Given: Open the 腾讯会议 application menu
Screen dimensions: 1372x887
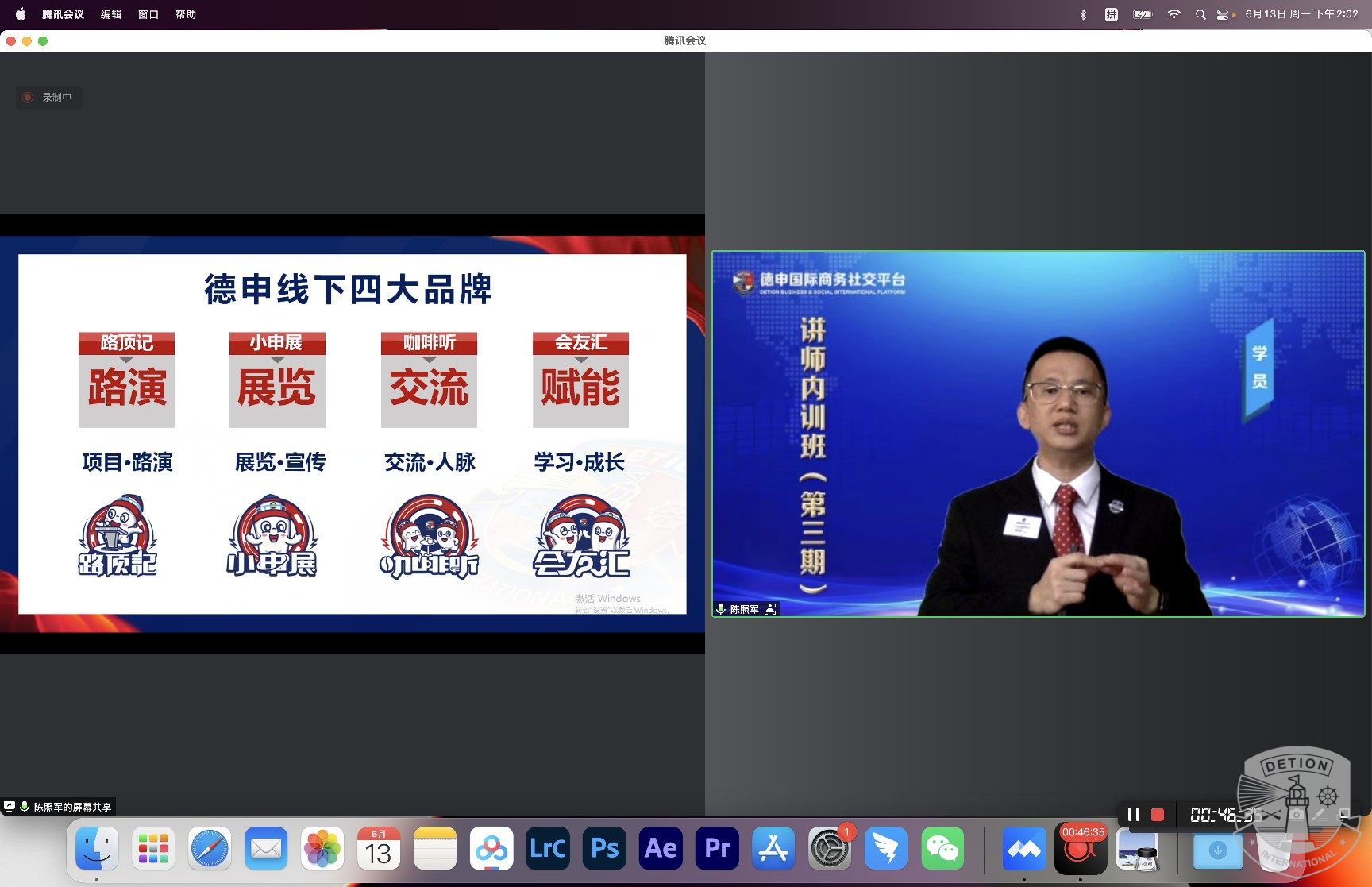Looking at the screenshot, I should point(63,14).
